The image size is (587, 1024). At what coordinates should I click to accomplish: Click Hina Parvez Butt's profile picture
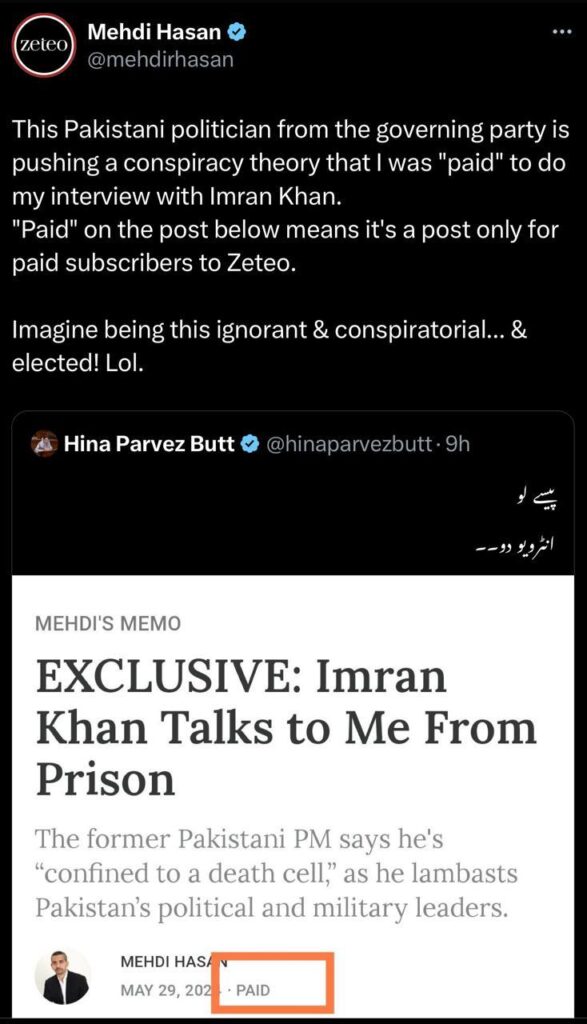[x=46, y=444]
